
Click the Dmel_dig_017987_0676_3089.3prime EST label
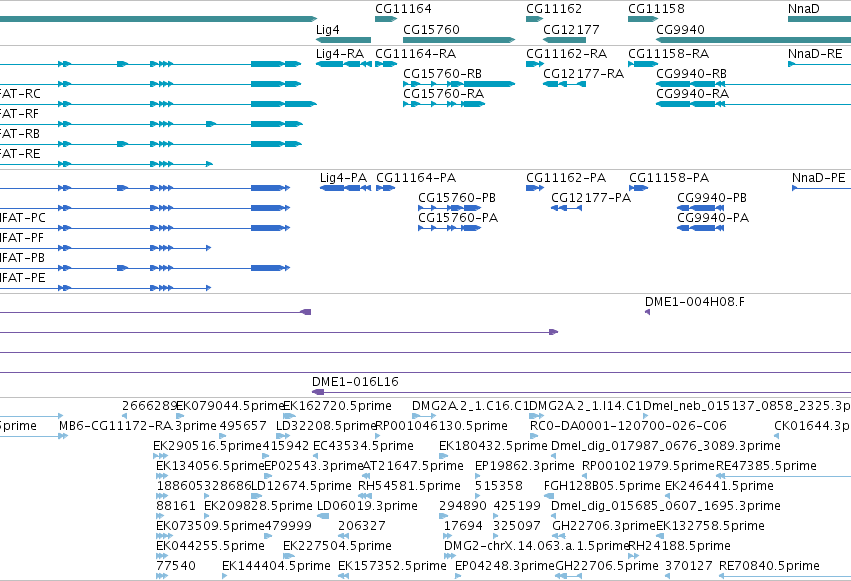666,446
